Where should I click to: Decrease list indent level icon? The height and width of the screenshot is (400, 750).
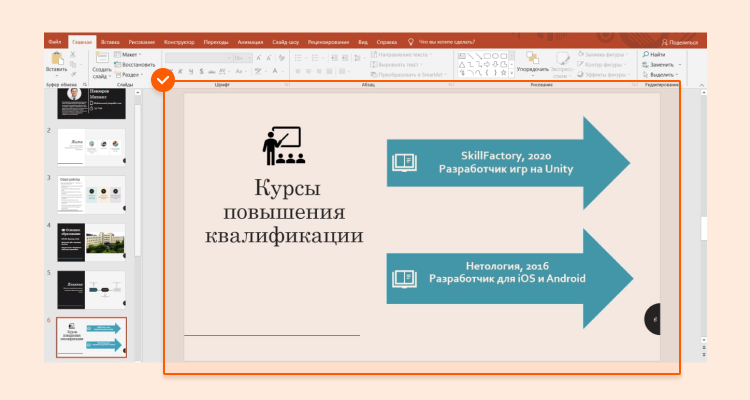pos(334,58)
